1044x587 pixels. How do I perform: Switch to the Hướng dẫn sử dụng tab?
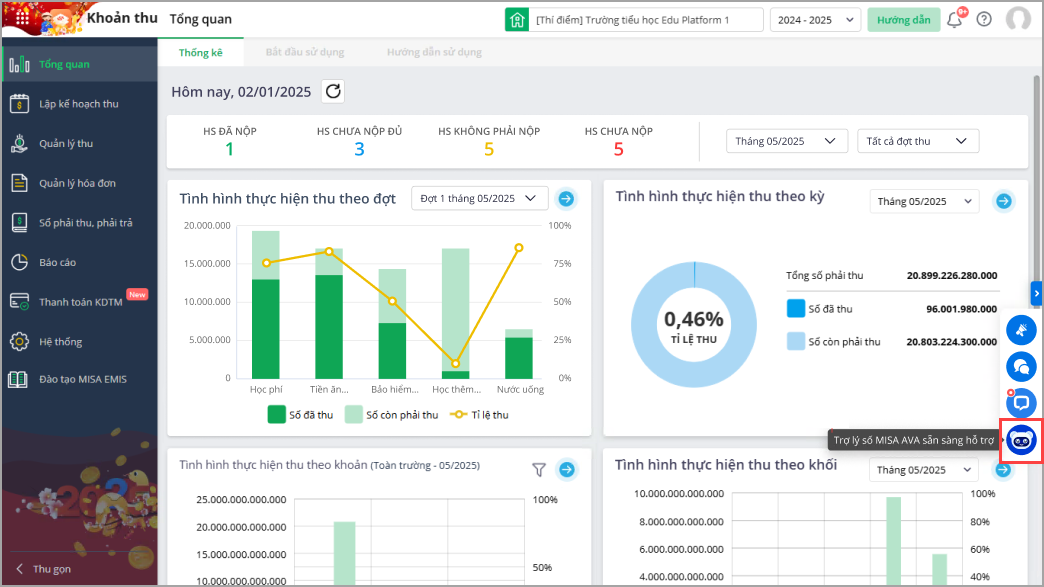pos(434,52)
